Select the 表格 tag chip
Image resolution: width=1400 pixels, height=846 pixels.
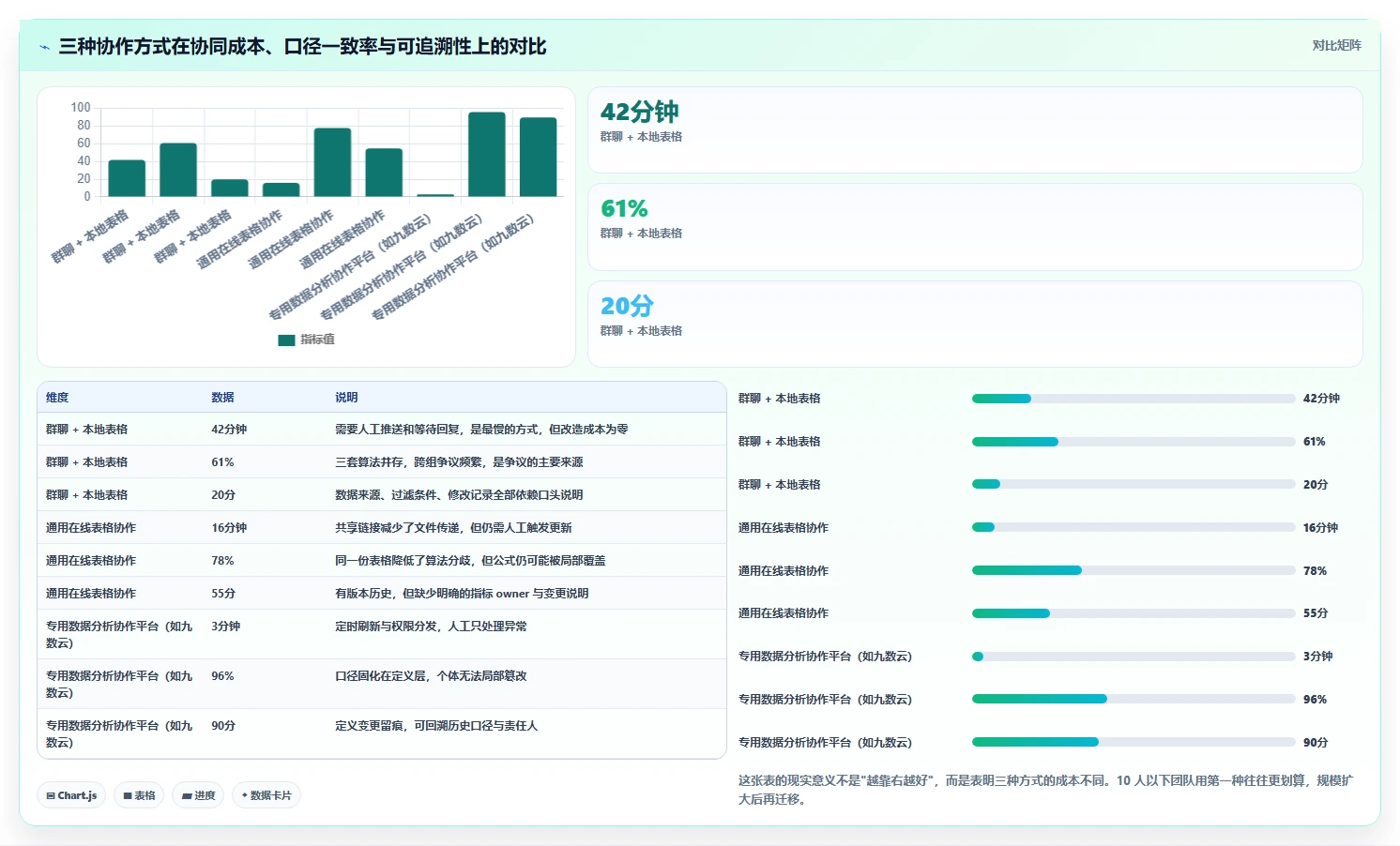139,795
